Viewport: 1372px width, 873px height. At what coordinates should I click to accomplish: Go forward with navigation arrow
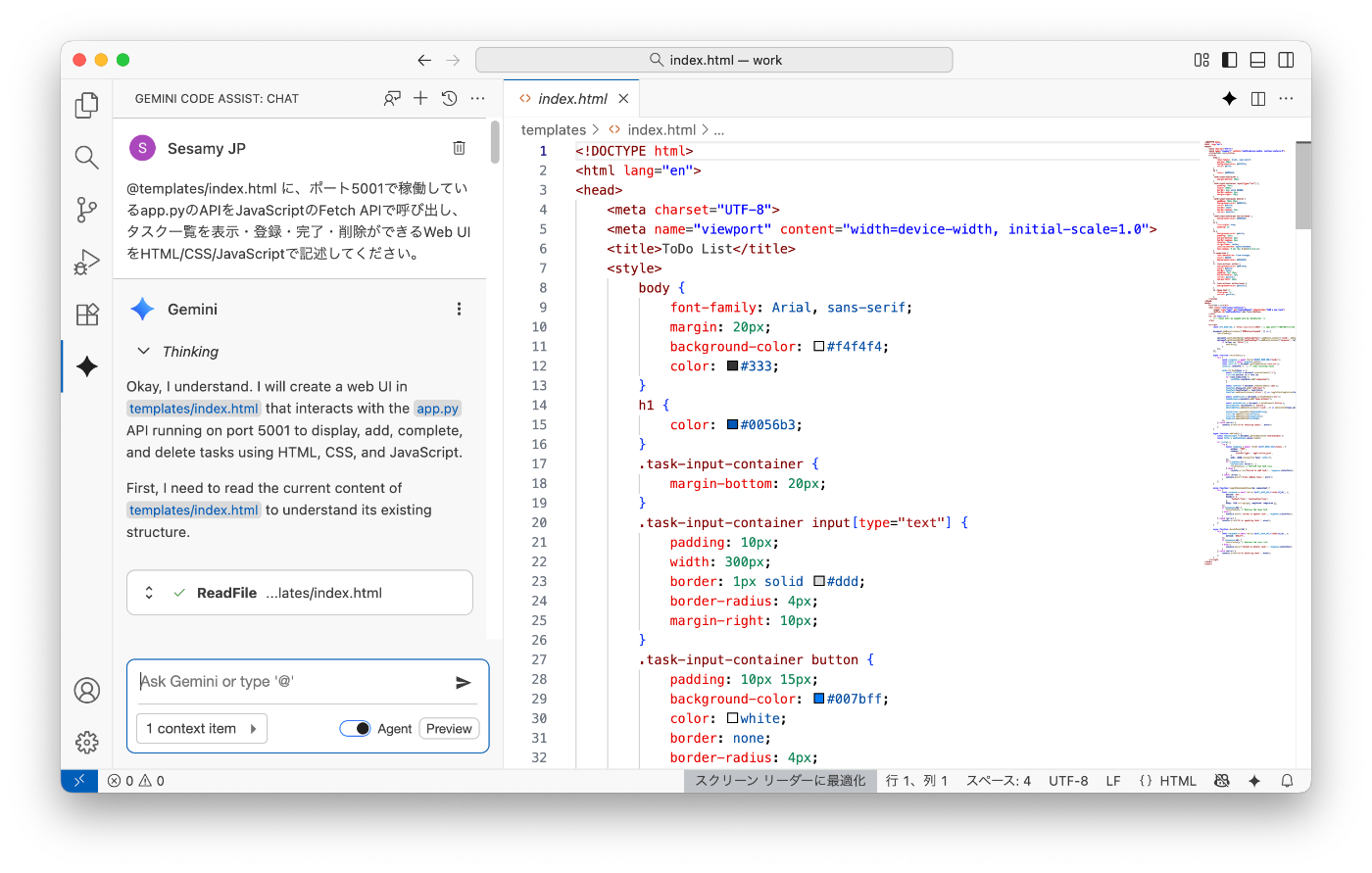[453, 60]
